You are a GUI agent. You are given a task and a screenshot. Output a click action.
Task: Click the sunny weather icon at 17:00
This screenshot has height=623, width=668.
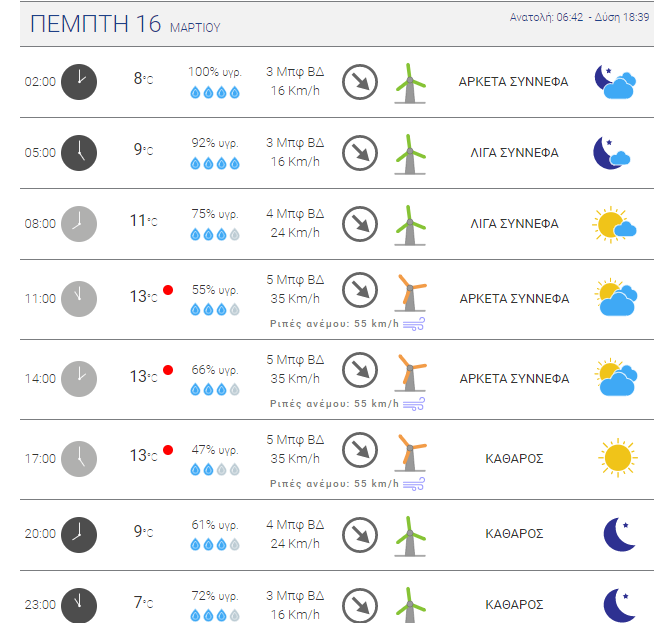[x=618, y=458]
